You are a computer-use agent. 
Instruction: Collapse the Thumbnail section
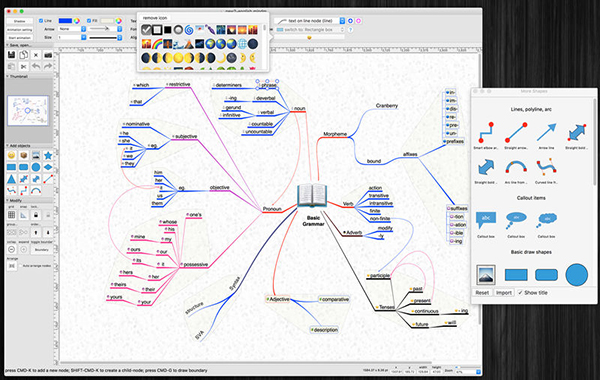(x=8, y=76)
